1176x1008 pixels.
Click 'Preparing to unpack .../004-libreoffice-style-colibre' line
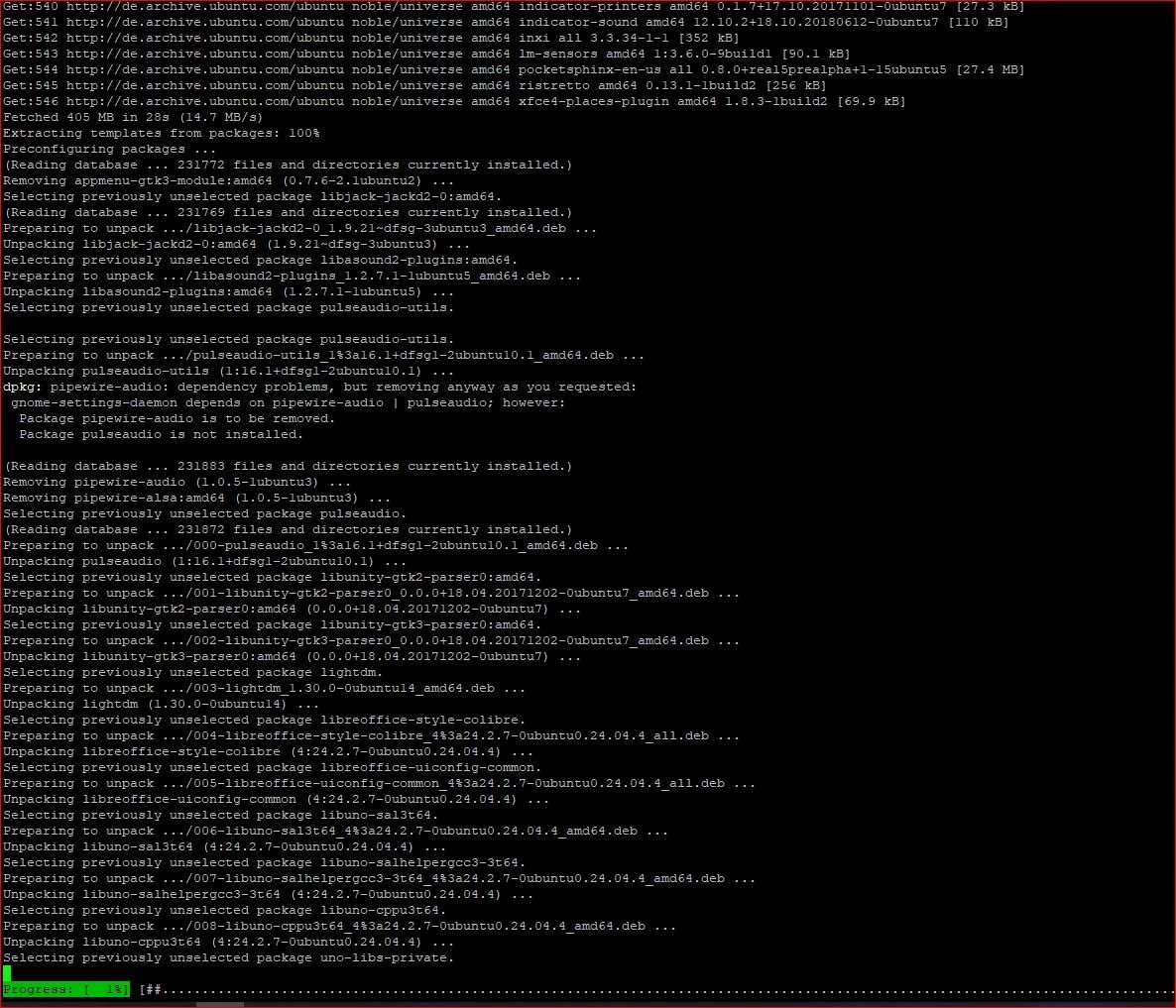point(371,736)
